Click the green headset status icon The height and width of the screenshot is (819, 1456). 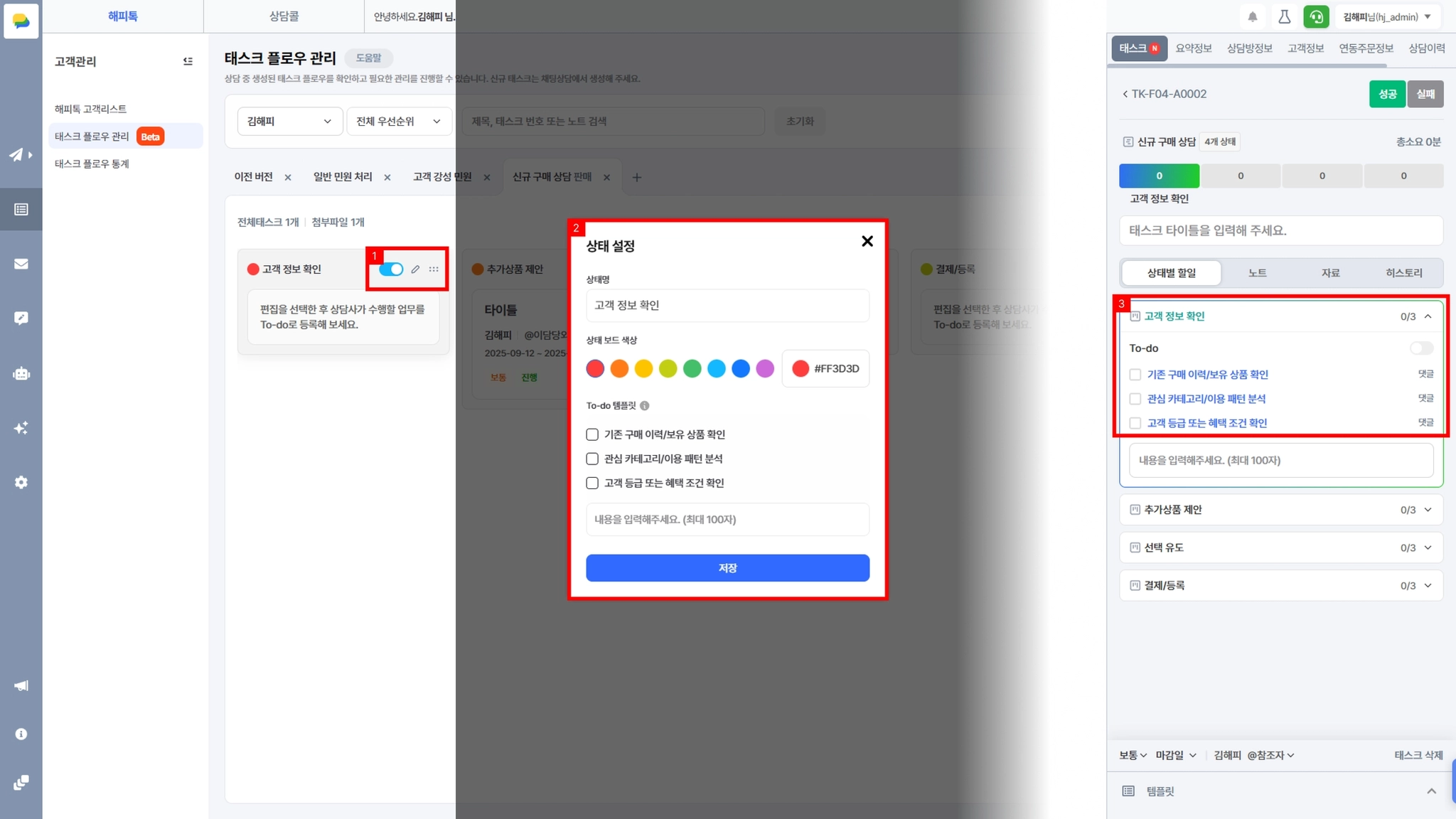pos(1316,16)
